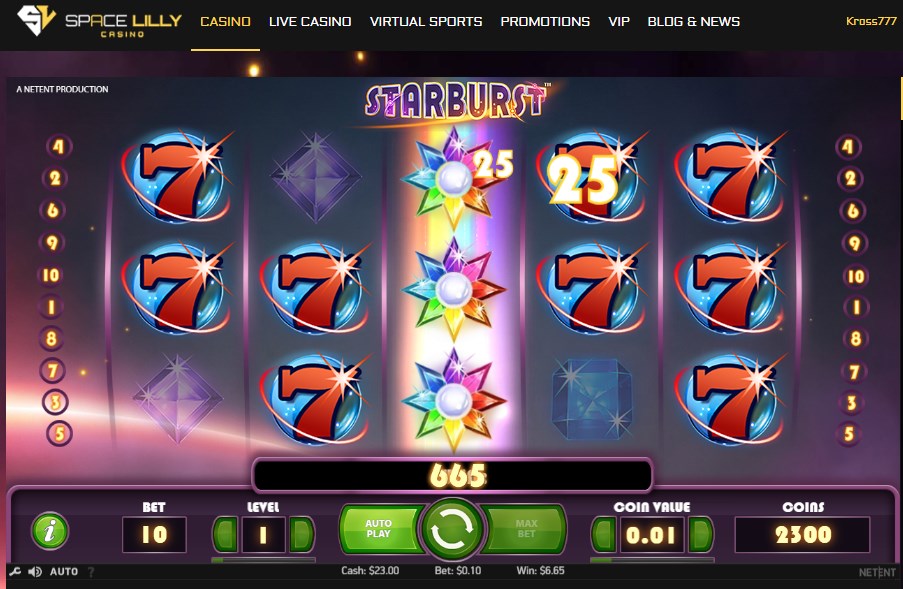Screen dimensions: 903x589
Task: Start Auto Play button
Action: coord(380,529)
